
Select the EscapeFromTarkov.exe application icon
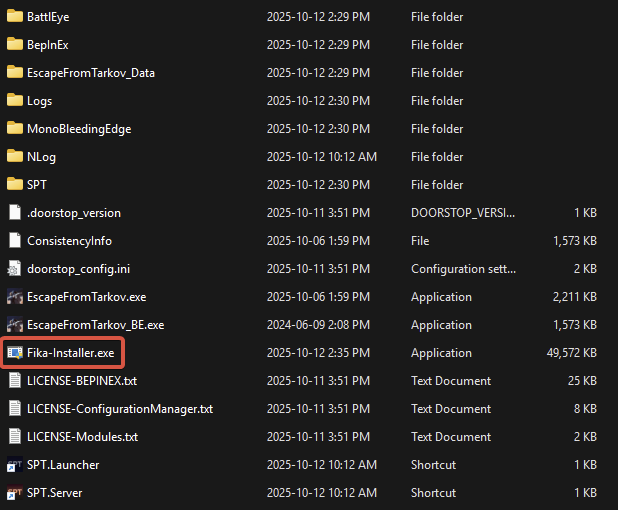click(14, 297)
